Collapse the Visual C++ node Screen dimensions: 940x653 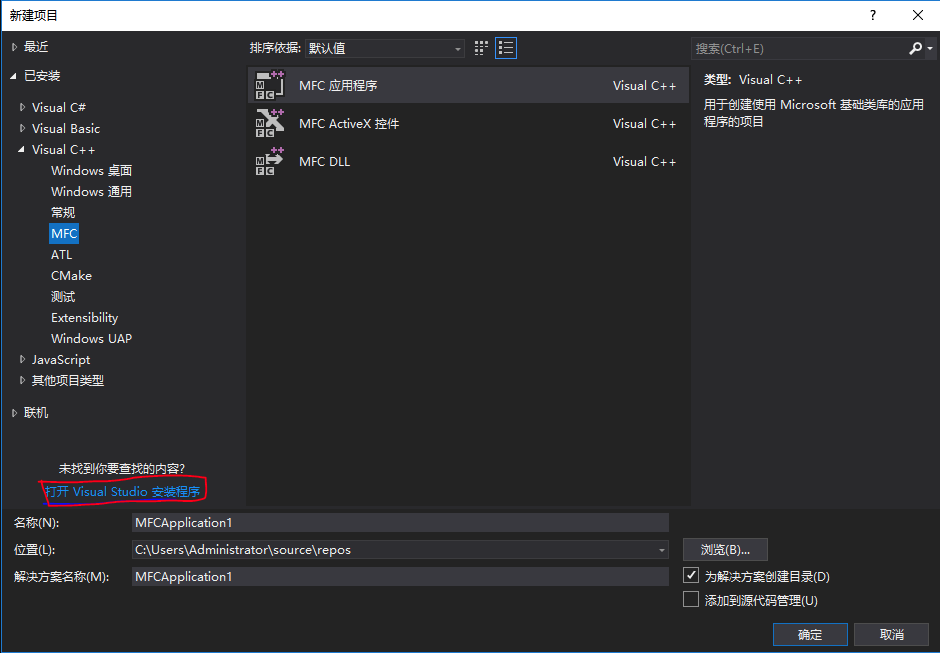click(x=22, y=149)
